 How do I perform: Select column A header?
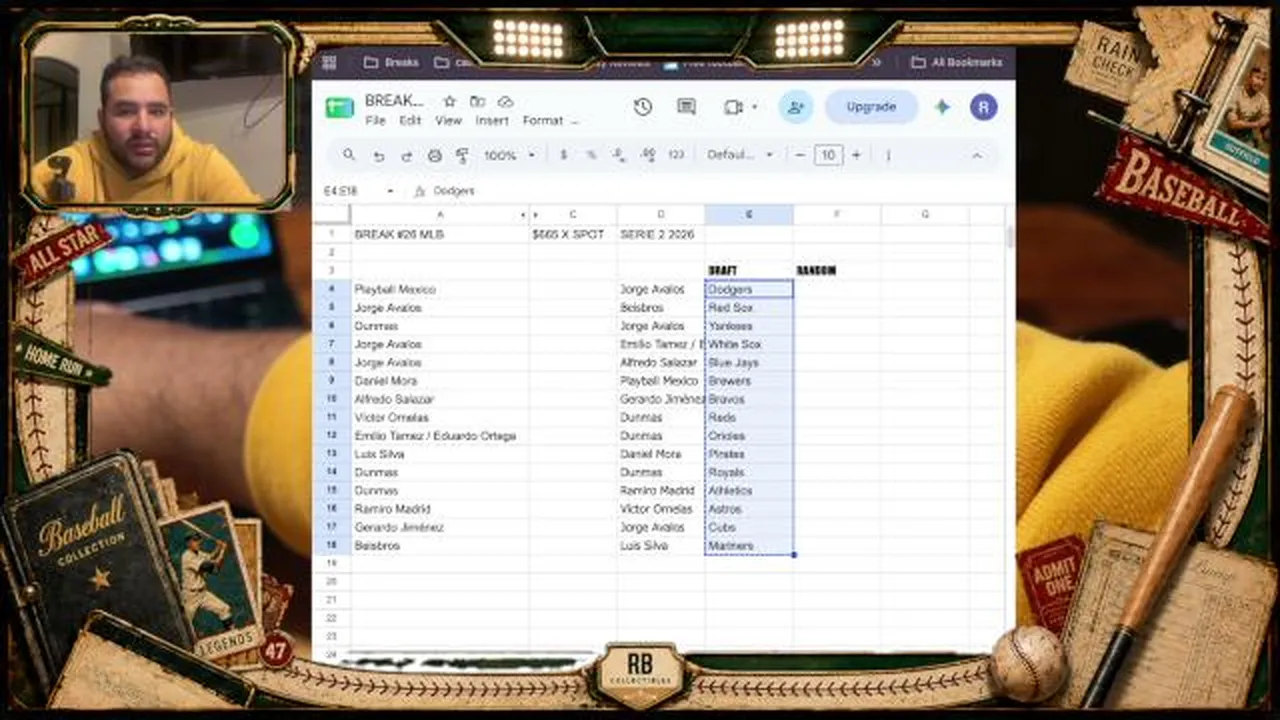(x=440, y=215)
